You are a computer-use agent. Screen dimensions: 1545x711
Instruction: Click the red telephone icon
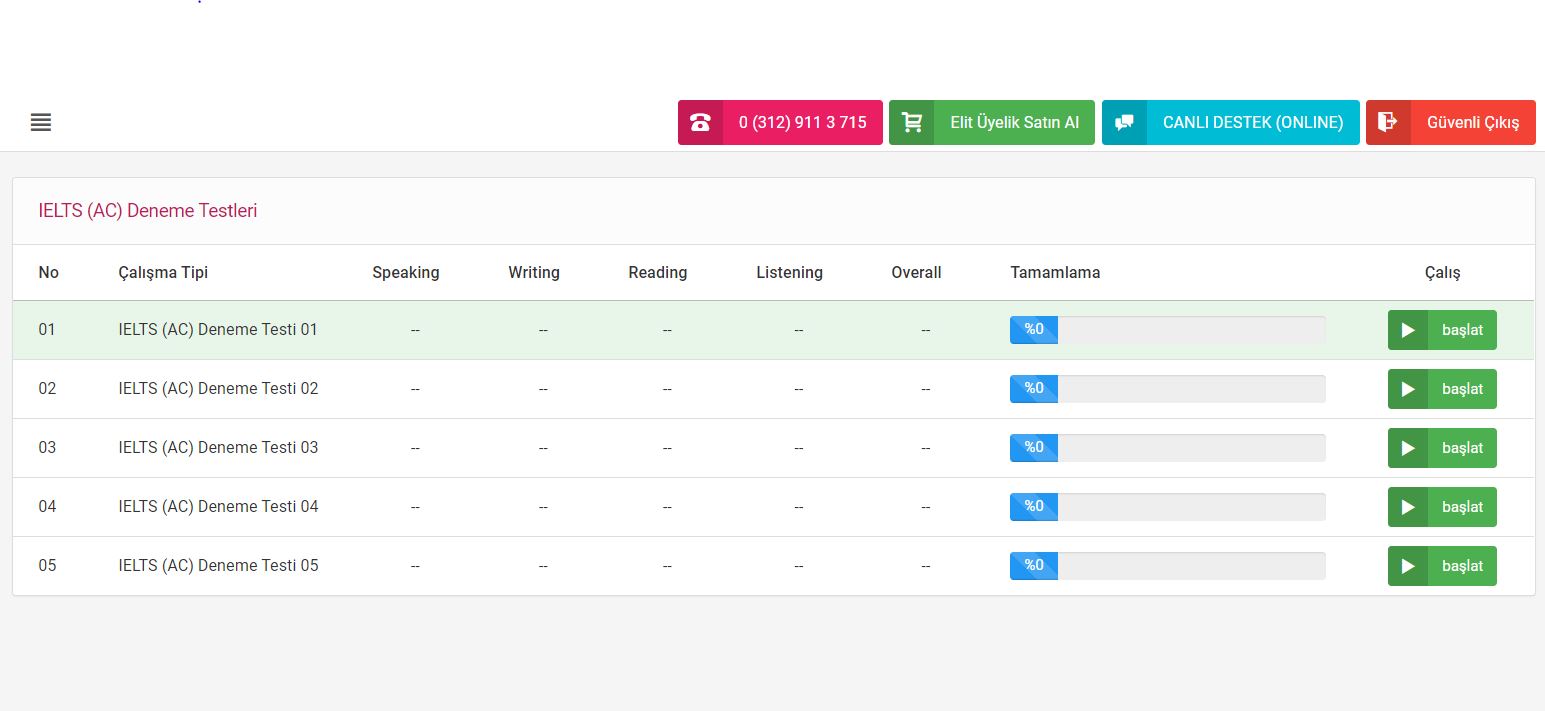click(700, 123)
